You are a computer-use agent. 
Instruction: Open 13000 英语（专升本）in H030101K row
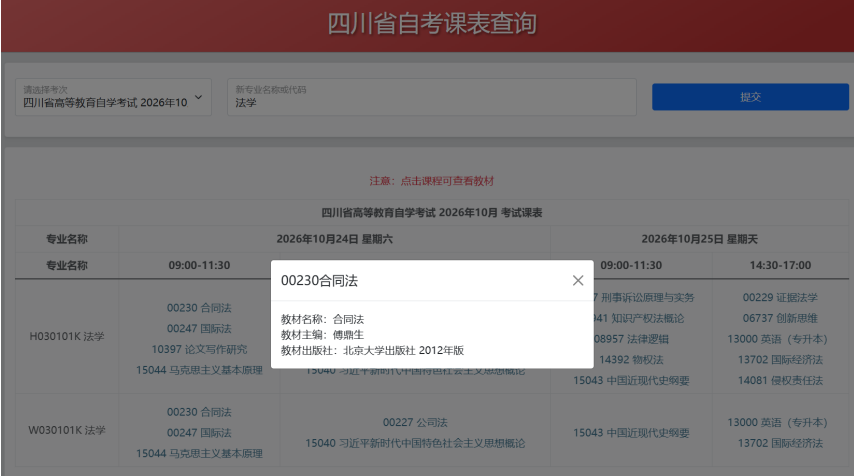tap(777, 339)
